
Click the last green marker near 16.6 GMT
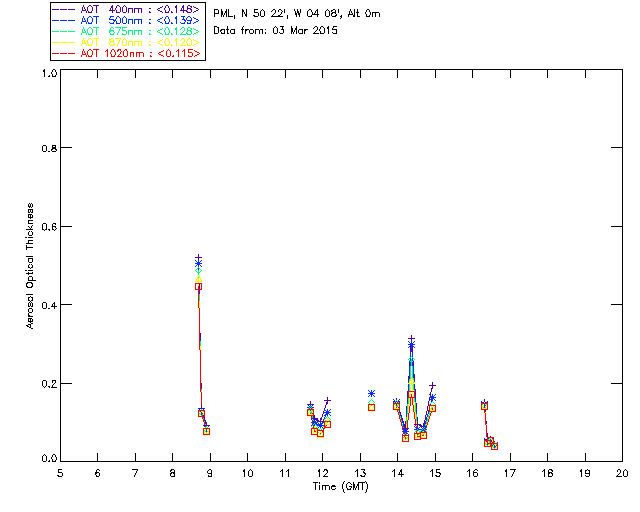point(494,446)
